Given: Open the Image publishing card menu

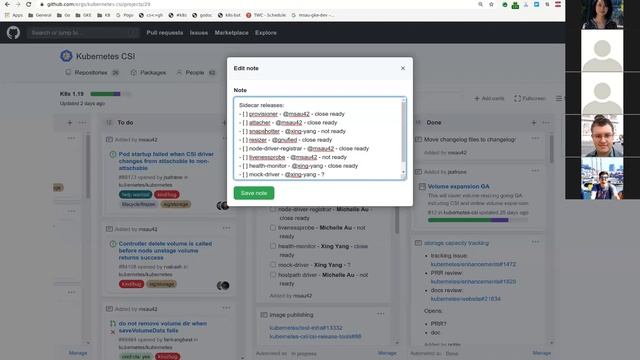Looking at the screenshot, I should [380, 314].
